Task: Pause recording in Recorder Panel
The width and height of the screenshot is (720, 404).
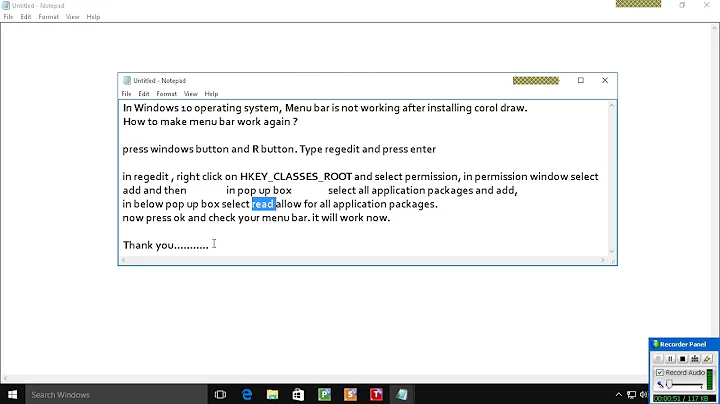Action: [x=670, y=359]
